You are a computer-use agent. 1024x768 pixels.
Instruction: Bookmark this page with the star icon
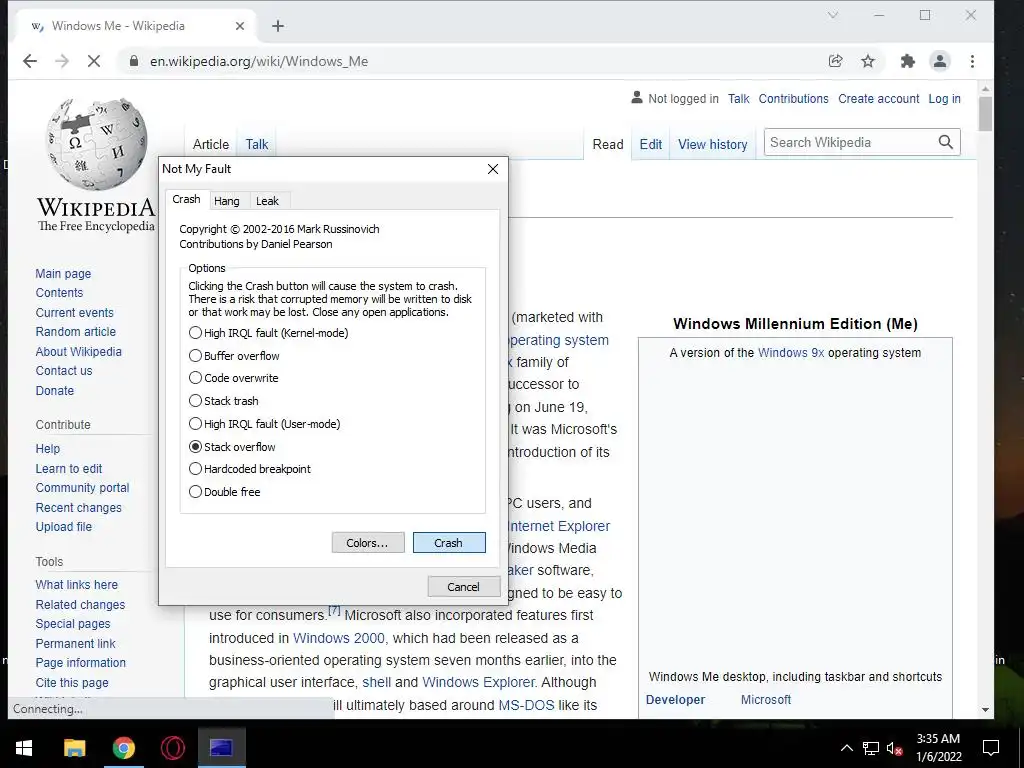867,61
